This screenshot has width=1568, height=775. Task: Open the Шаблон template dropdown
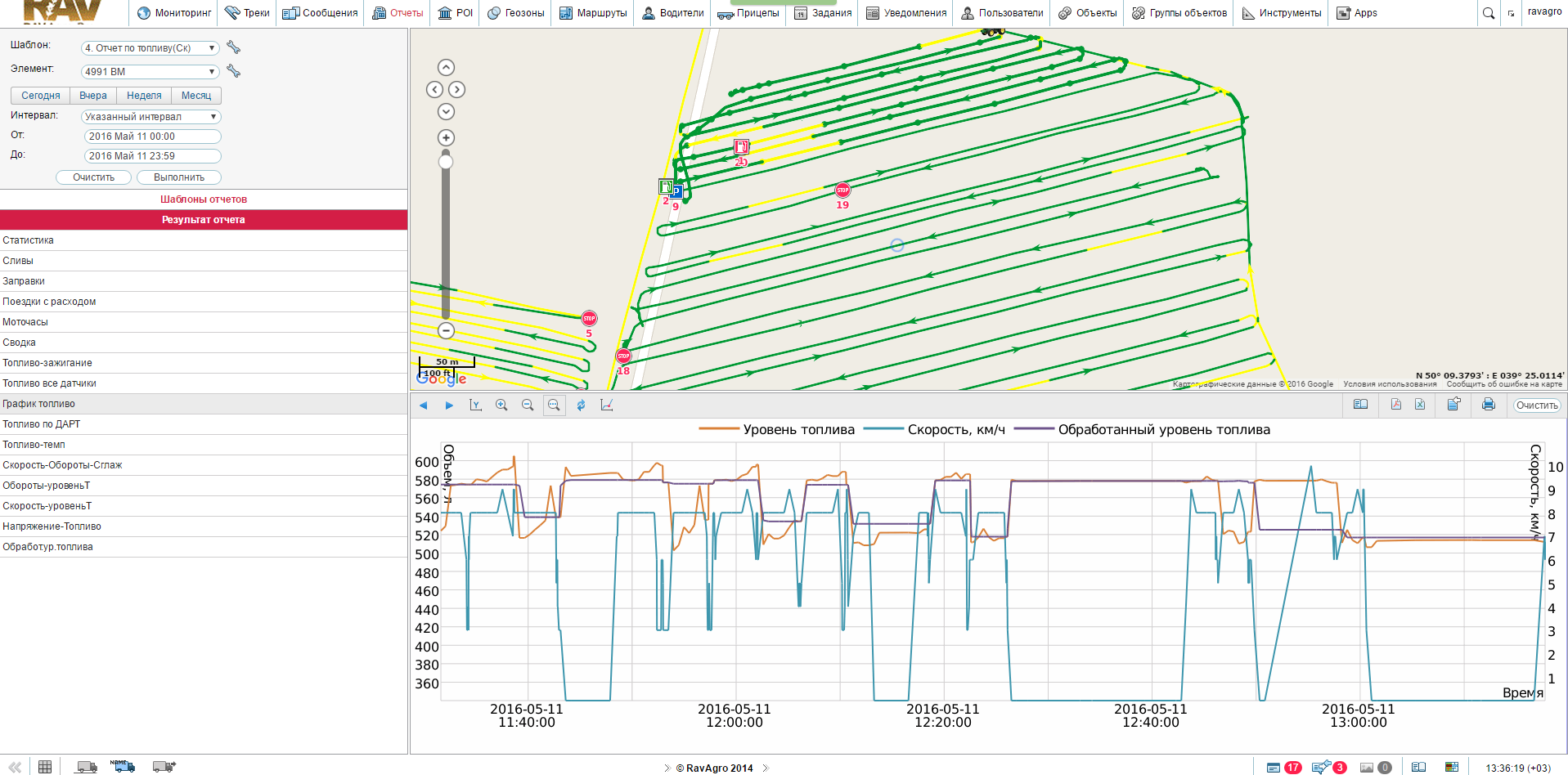[x=150, y=48]
